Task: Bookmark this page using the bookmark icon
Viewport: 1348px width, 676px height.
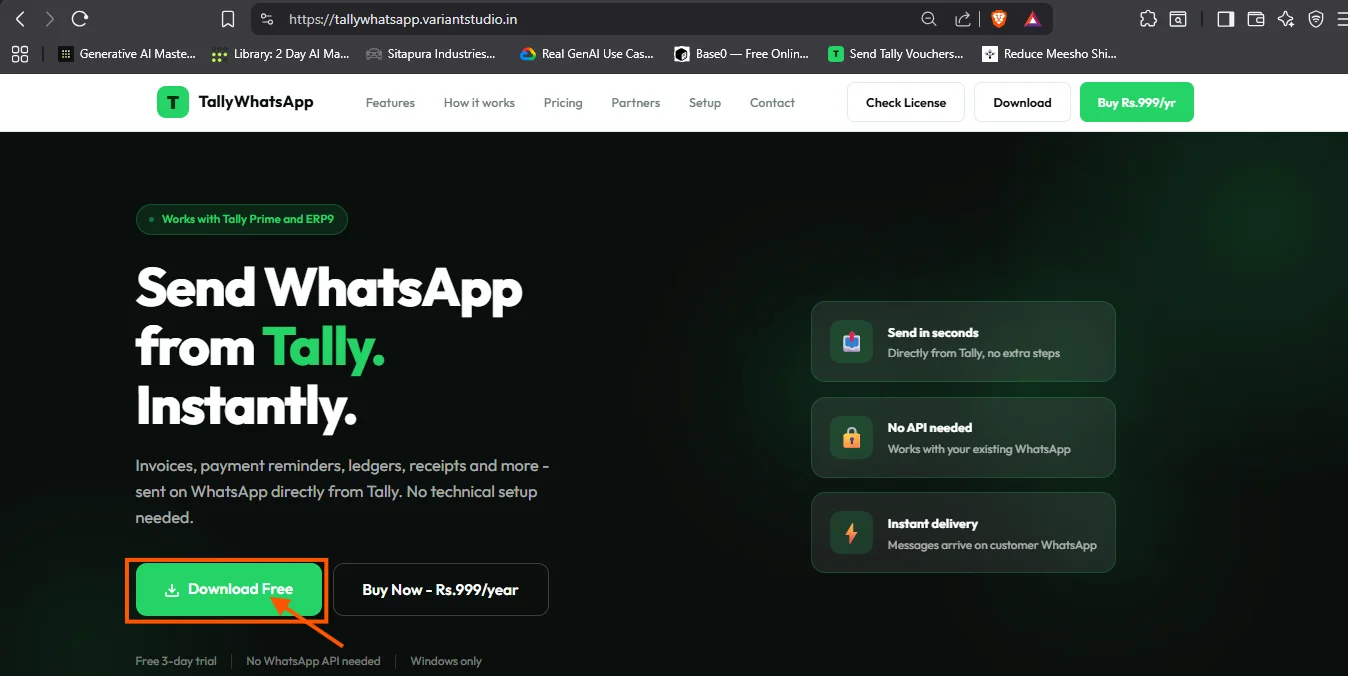Action: (x=228, y=19)
